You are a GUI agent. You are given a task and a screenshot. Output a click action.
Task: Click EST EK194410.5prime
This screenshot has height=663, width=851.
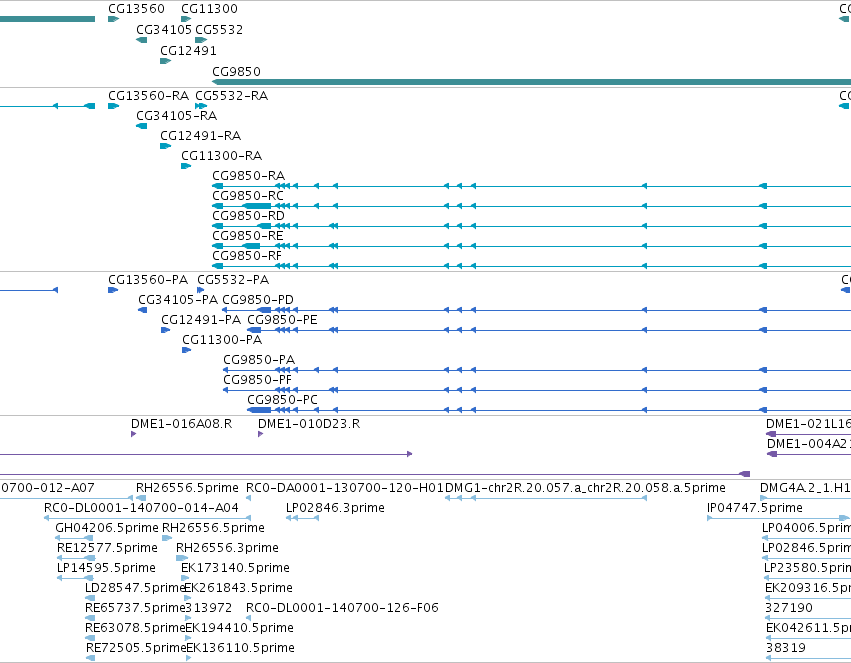(240, 629)
